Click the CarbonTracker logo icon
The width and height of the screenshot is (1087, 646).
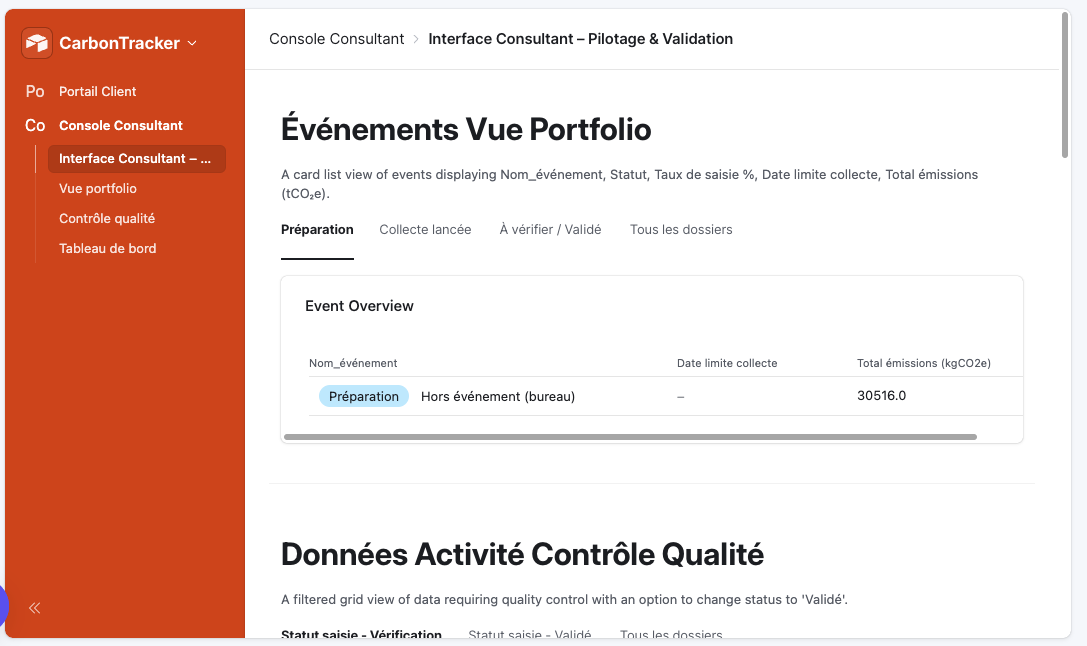click(37, 43)
